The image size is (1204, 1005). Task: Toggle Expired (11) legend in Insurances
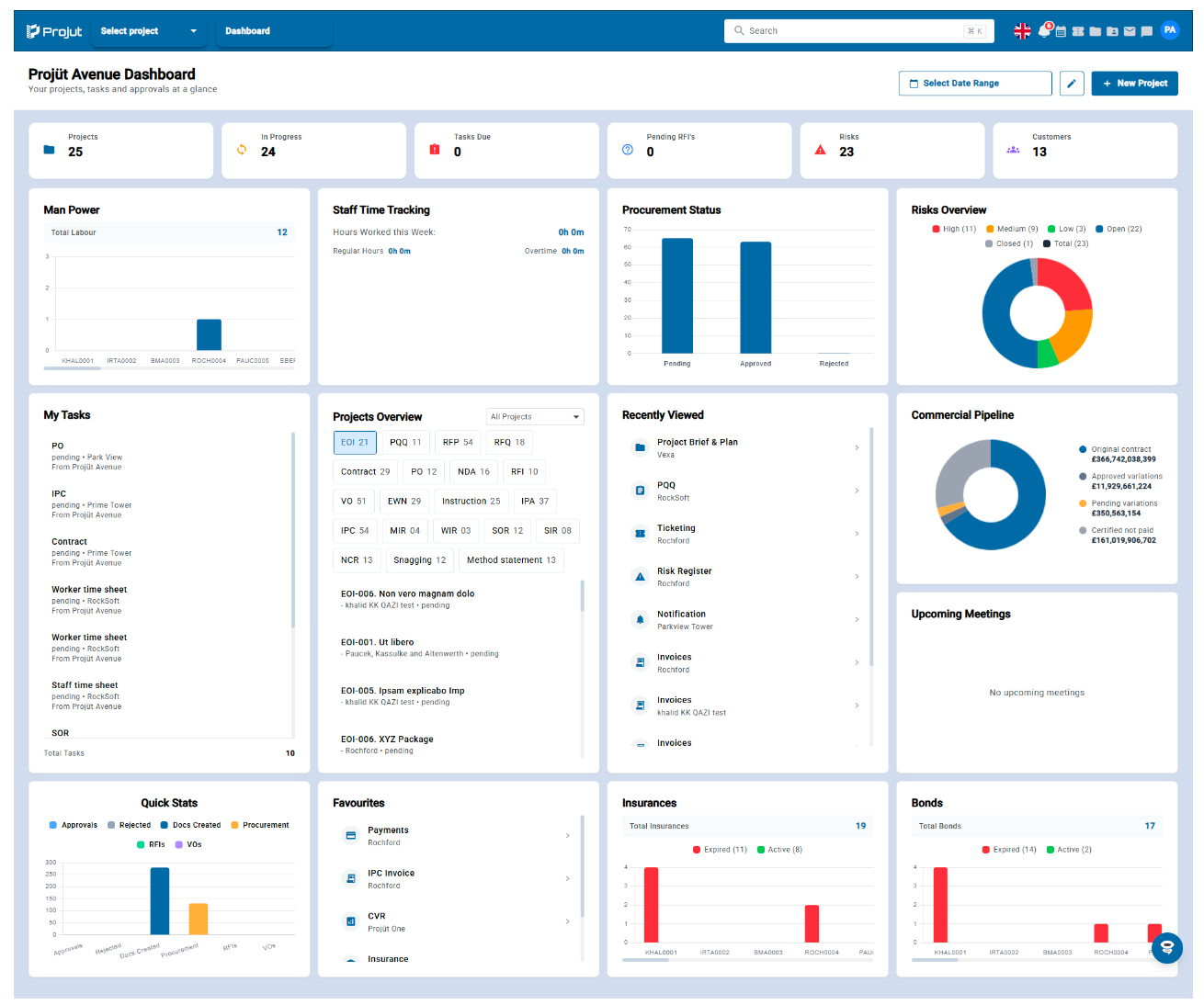[x=720, y=850]
